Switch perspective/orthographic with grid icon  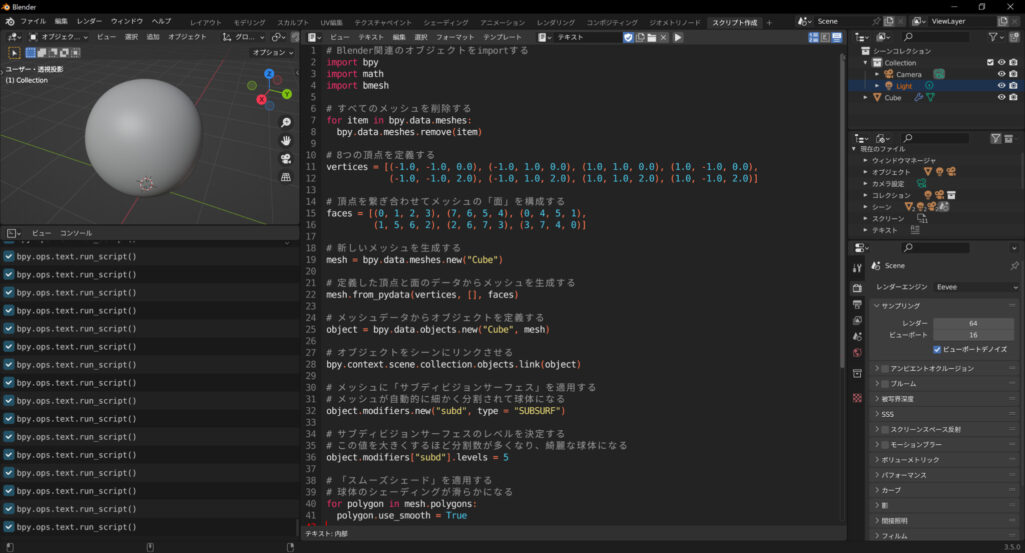pos(286,177)
